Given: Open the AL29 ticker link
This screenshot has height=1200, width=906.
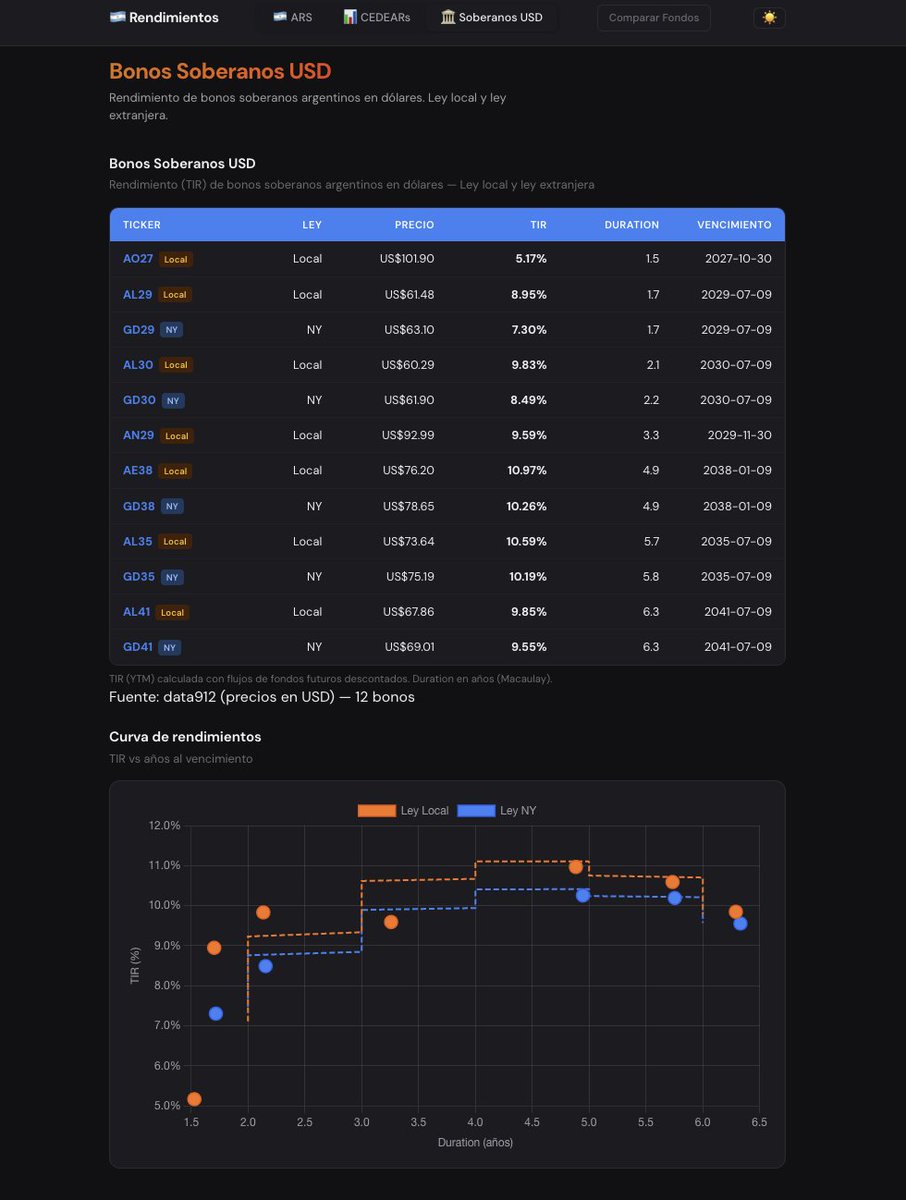Looking at the screenshot, I should (x=138, y=294).
